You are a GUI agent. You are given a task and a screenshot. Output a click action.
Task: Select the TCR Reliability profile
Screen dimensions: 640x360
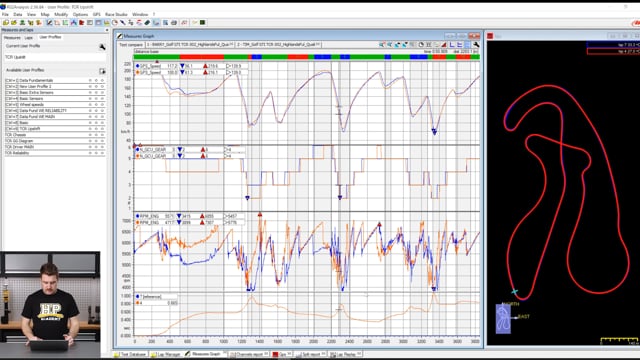click(x=54, y=153)
